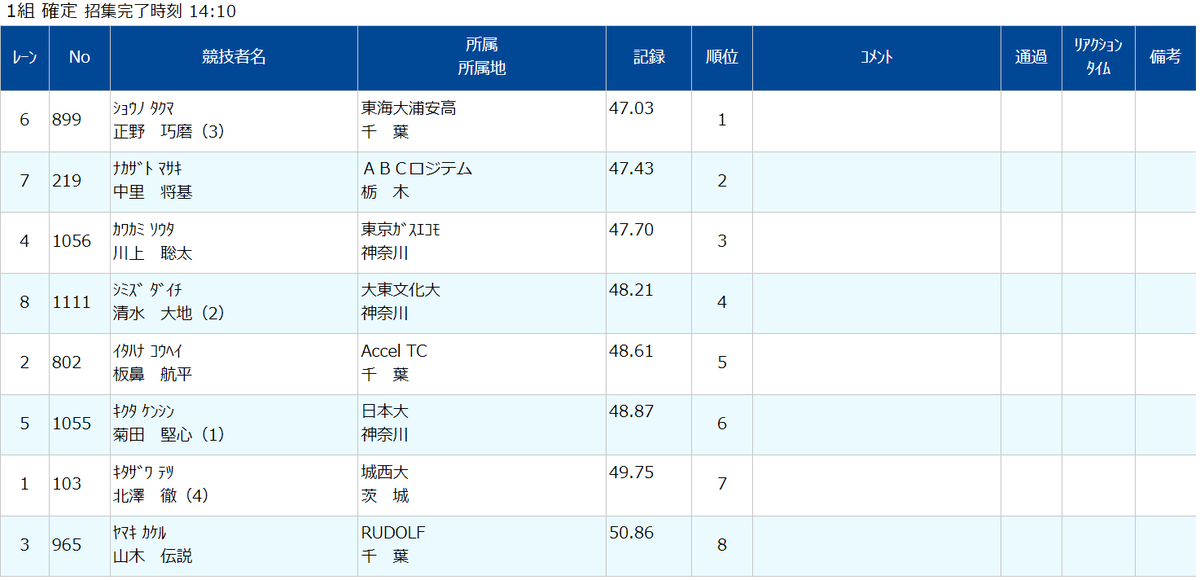
Task: Select the heat title 1組 確定 招集完了時刻 14:10
Action: (x=121, y=12)
